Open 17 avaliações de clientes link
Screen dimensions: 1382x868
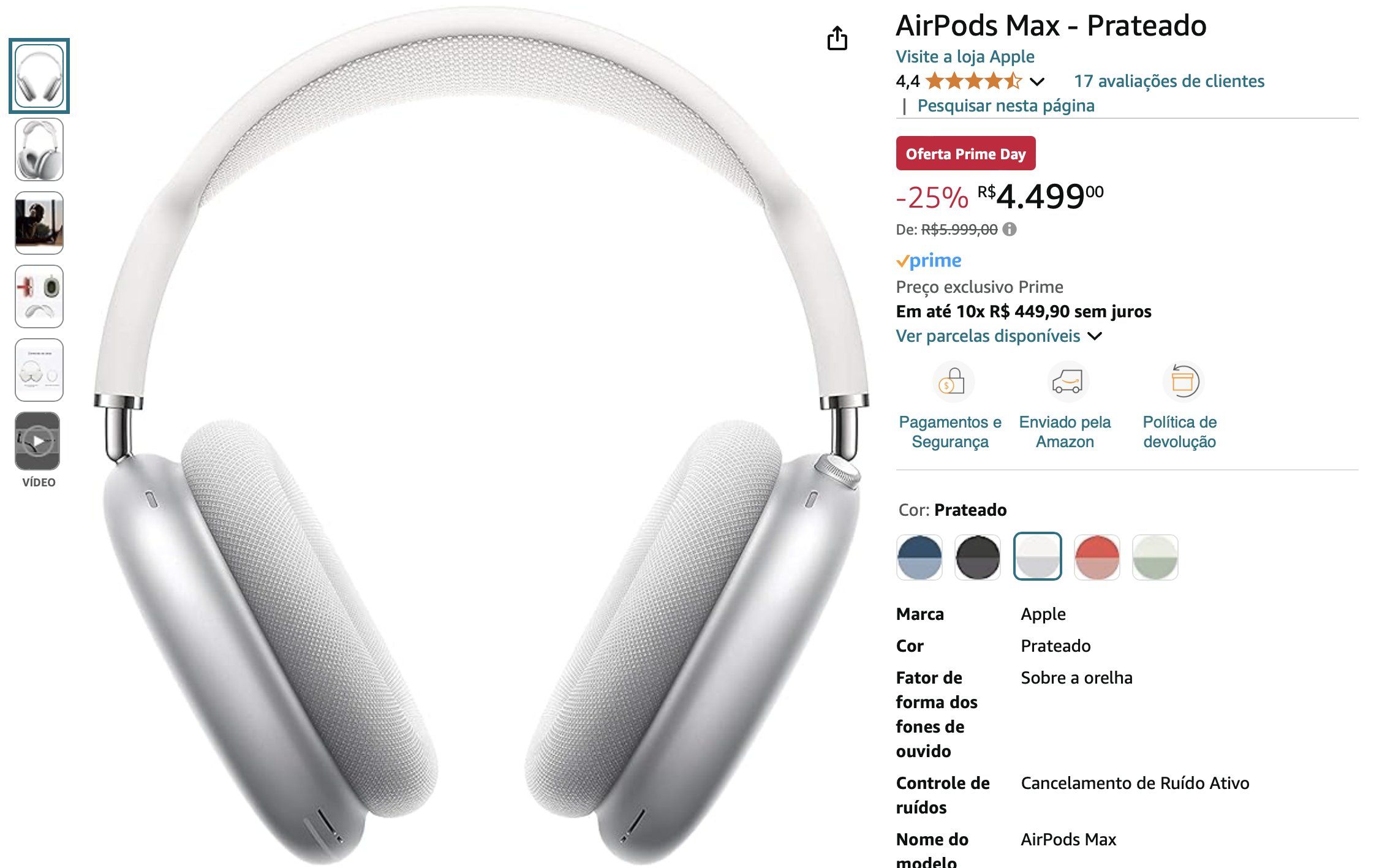click(x=1169, y=81)
